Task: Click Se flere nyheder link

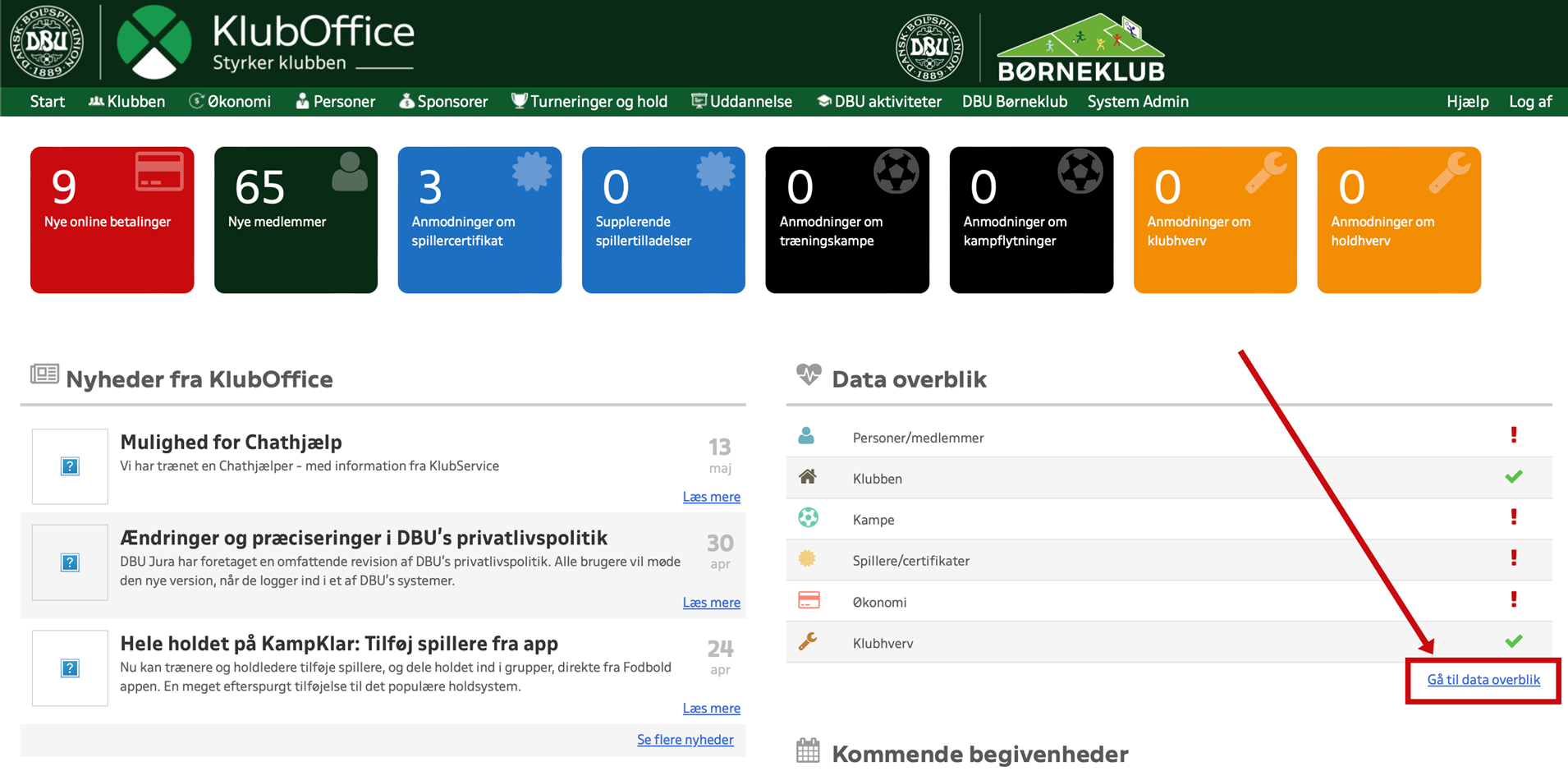Action: pos(685,740)
